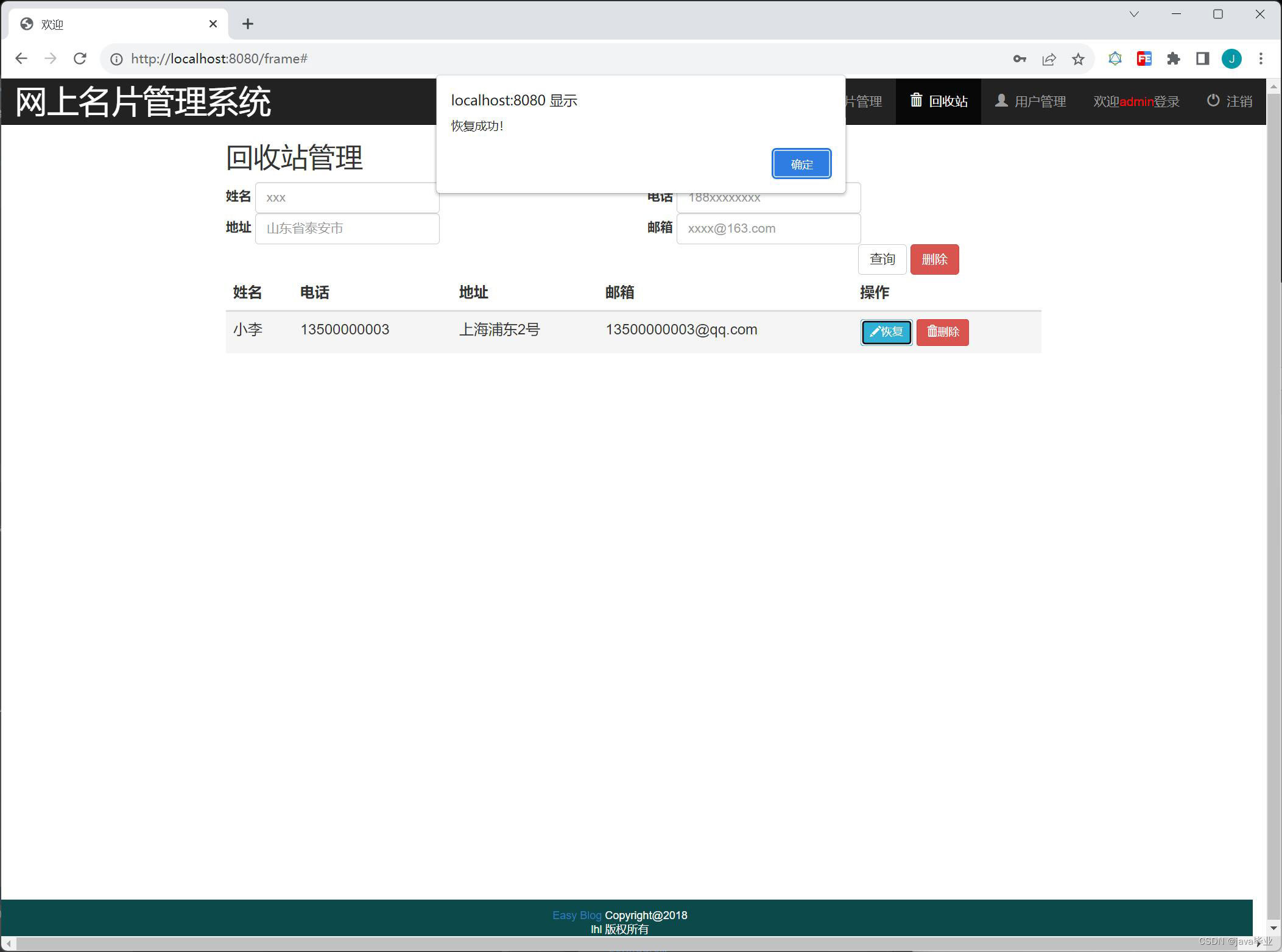Click the user icon beside 用户管理
This screenshot has height=952, width=1282.
click(x=1001, y=100)
